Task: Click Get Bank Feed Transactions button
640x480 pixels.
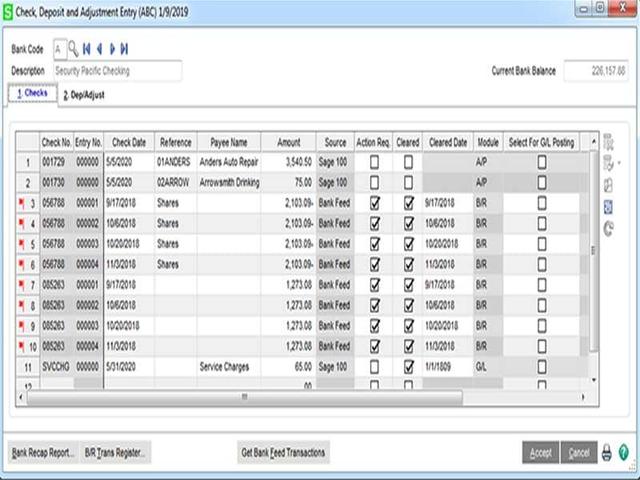Action: click(283, 453)
